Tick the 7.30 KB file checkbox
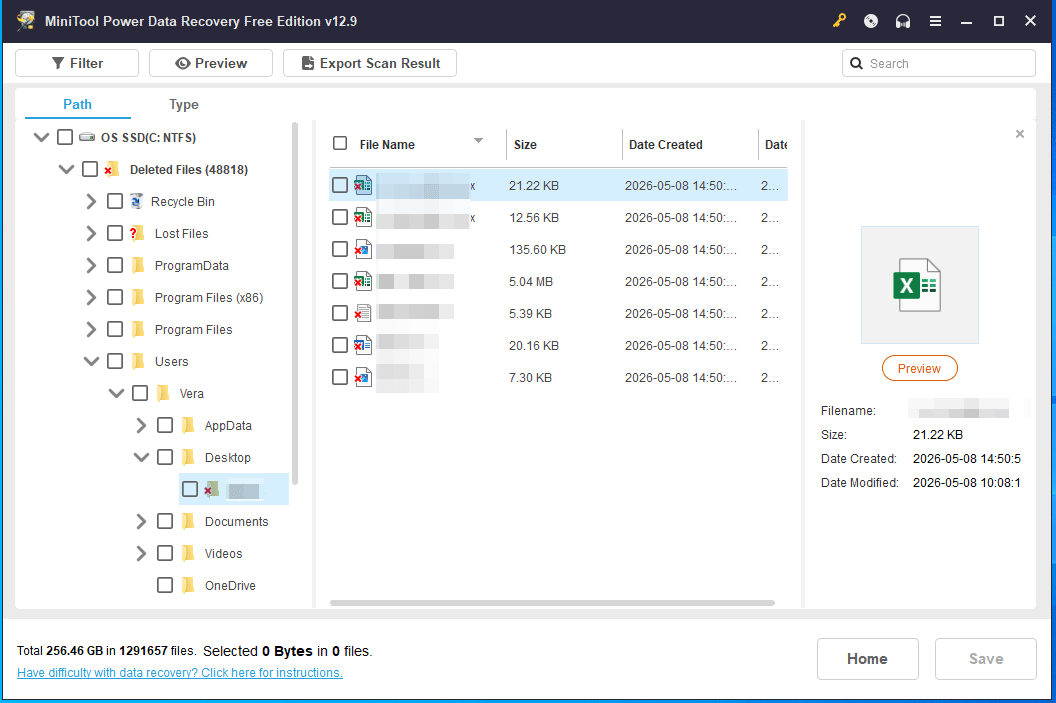The height and width of the screenshot is (703, 1056). pos(340,377)
